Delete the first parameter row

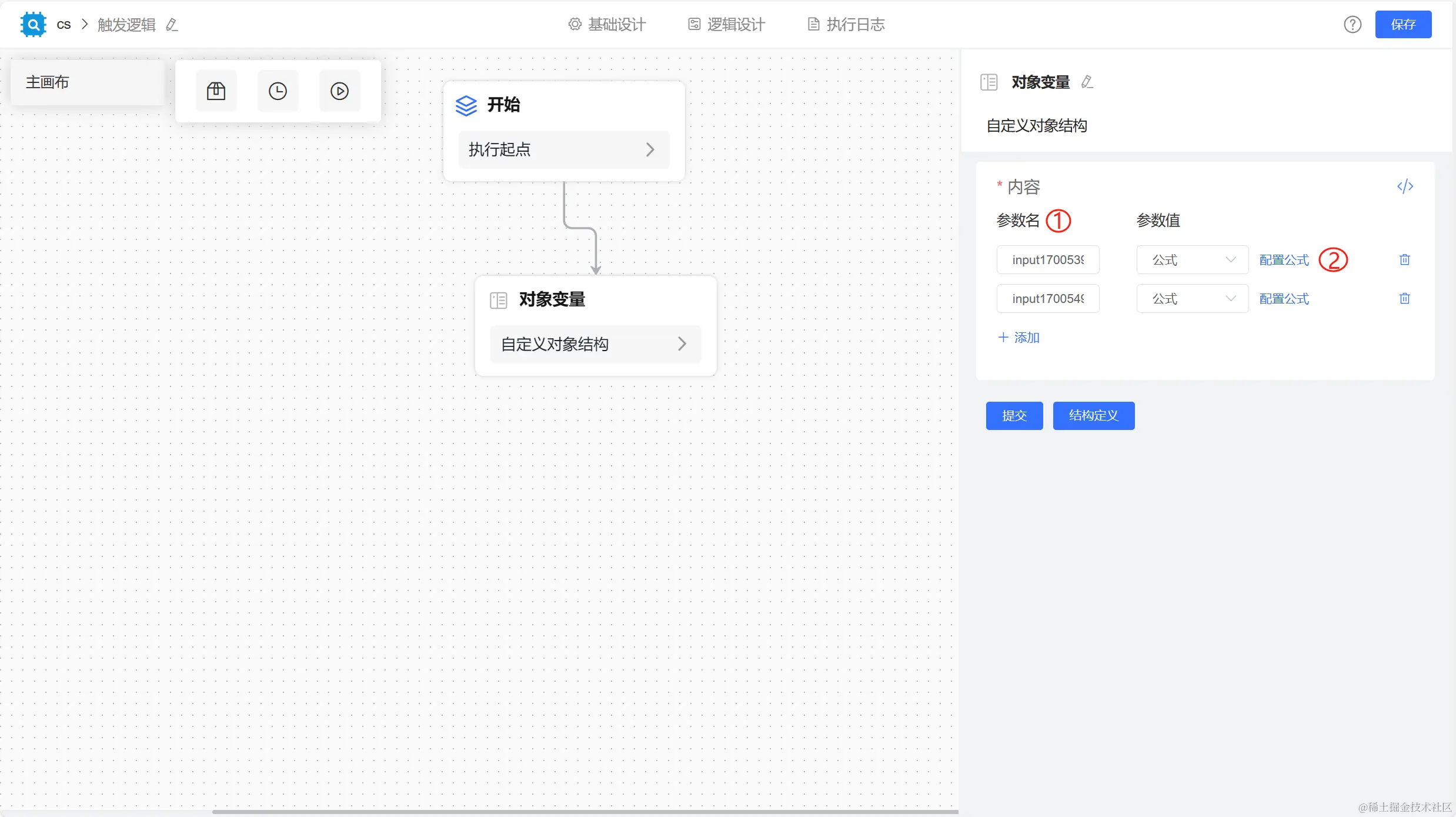click(x=1404, y=259)
